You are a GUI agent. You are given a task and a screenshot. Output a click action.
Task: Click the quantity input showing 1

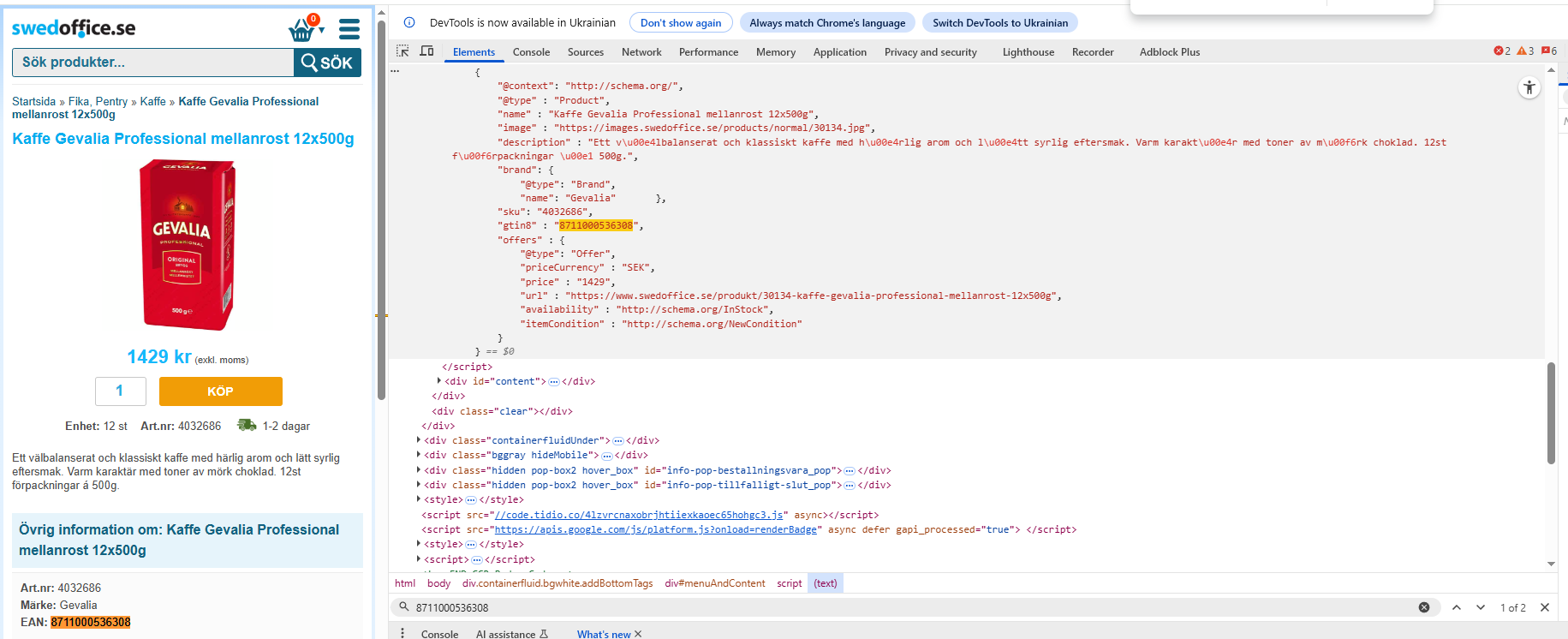tap(120, 391)
